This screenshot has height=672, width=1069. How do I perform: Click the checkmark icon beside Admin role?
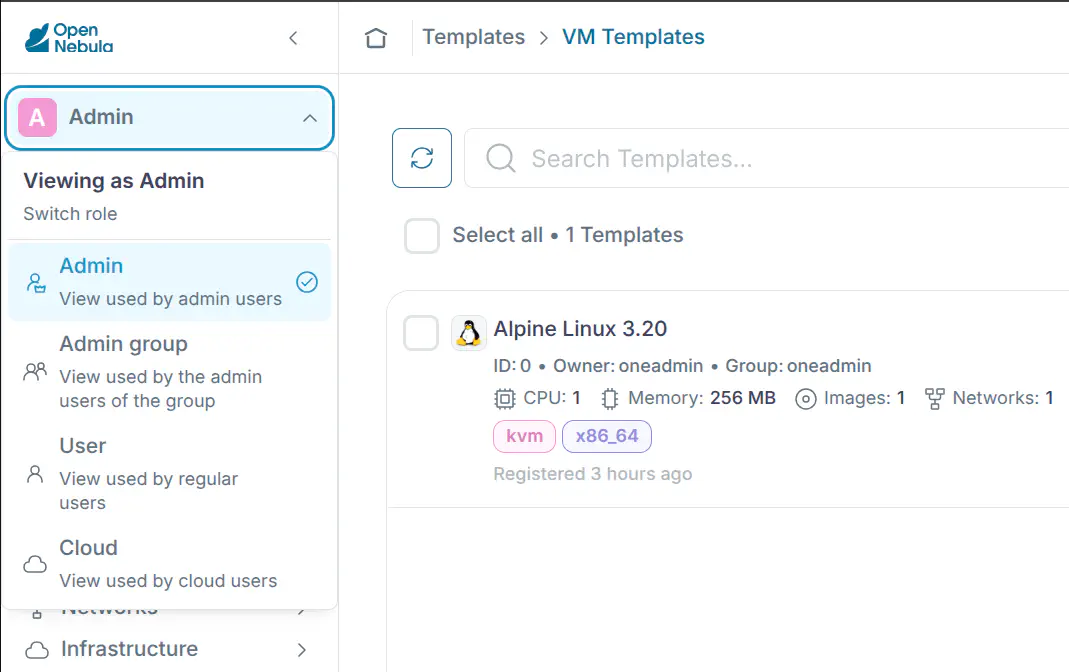pyautogui.click(x=307, y=281)
